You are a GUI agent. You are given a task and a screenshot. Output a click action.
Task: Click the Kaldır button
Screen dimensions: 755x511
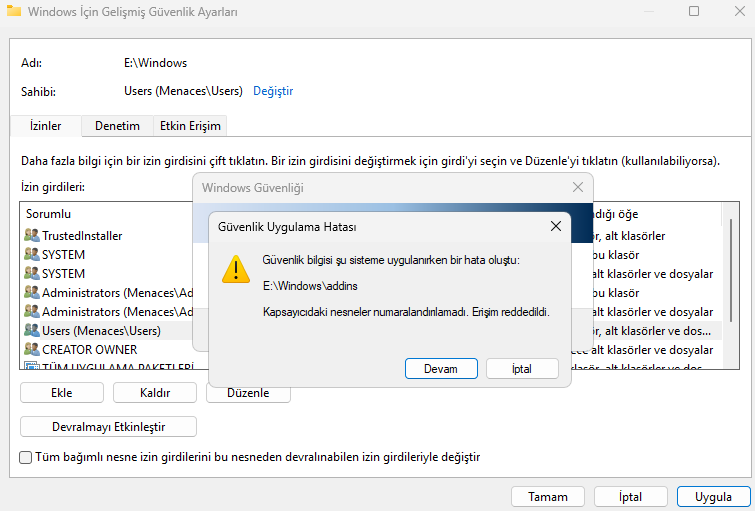tap(155, 393)
